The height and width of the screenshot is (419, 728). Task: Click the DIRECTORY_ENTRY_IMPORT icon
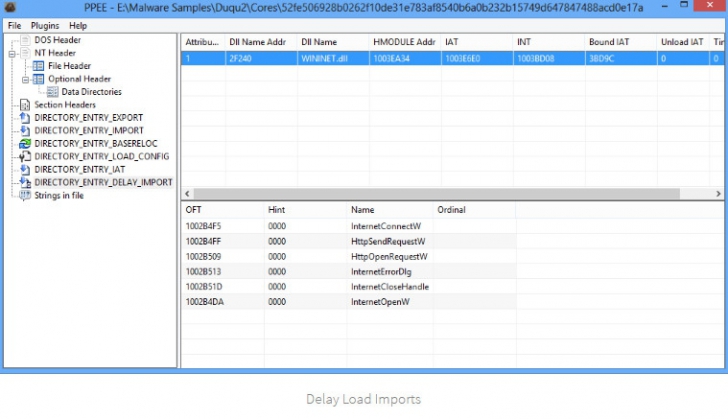(25, 131)
